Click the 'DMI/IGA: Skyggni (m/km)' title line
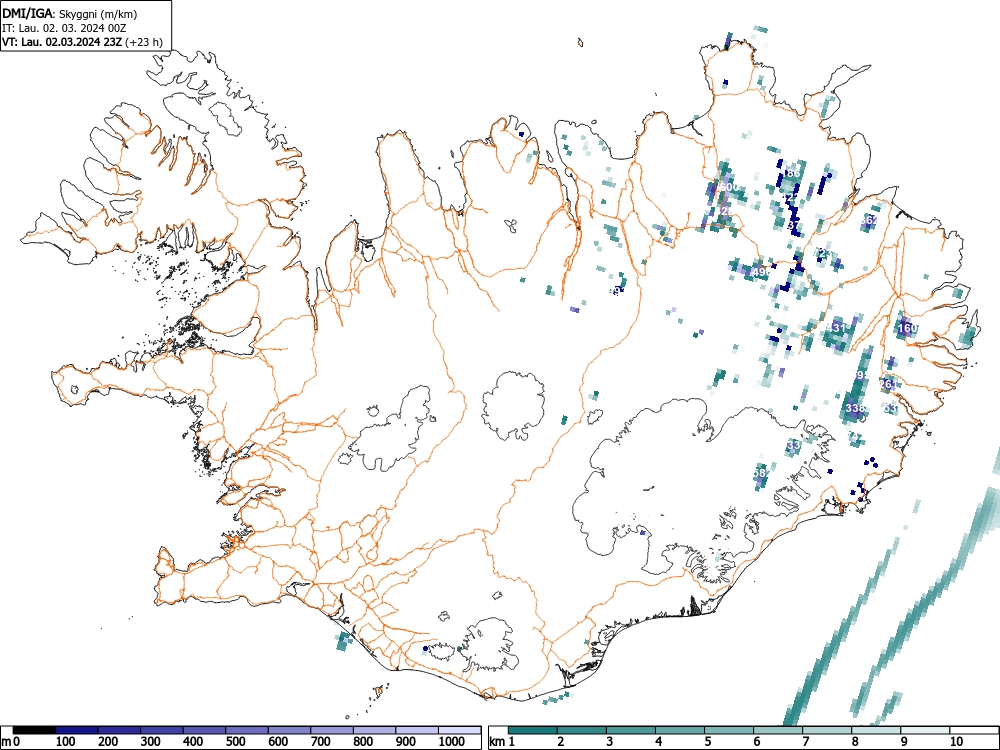 tap(70, 14)
